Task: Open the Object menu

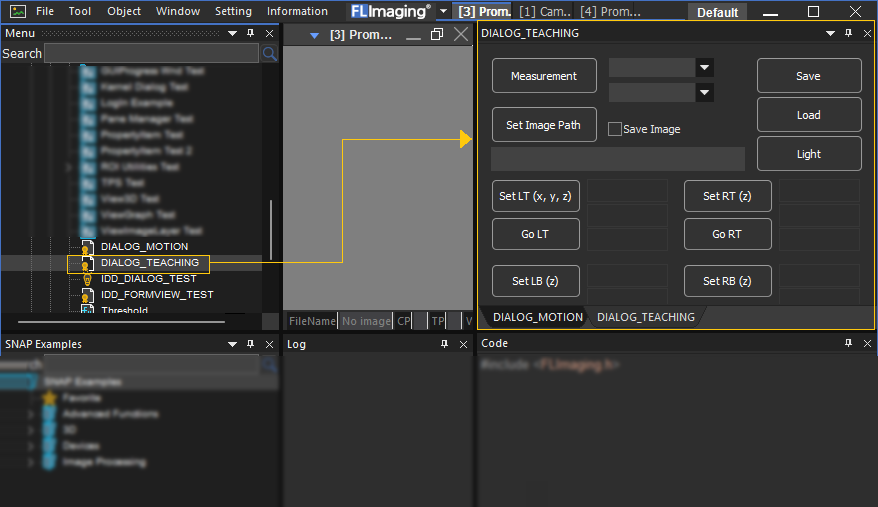Action: coord(124,11)
